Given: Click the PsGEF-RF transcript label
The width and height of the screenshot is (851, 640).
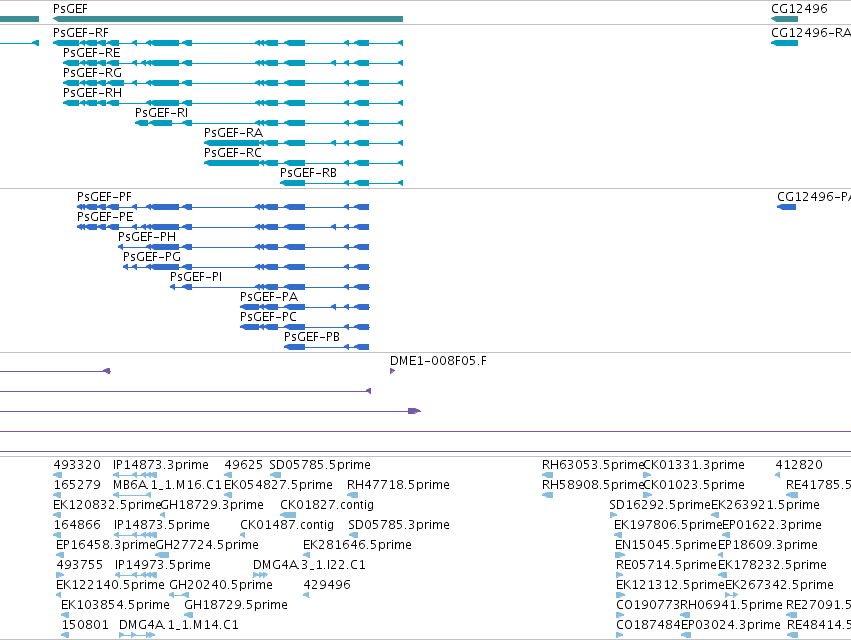Looking at the screenshot, I should tap(81, 33).
